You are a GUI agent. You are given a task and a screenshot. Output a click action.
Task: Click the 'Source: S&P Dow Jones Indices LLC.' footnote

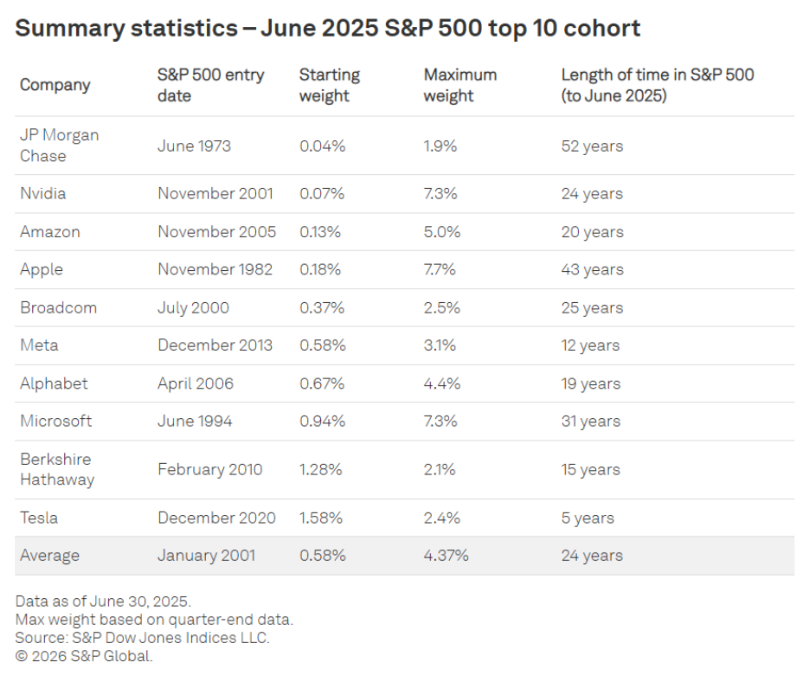[x=142, y=638]
